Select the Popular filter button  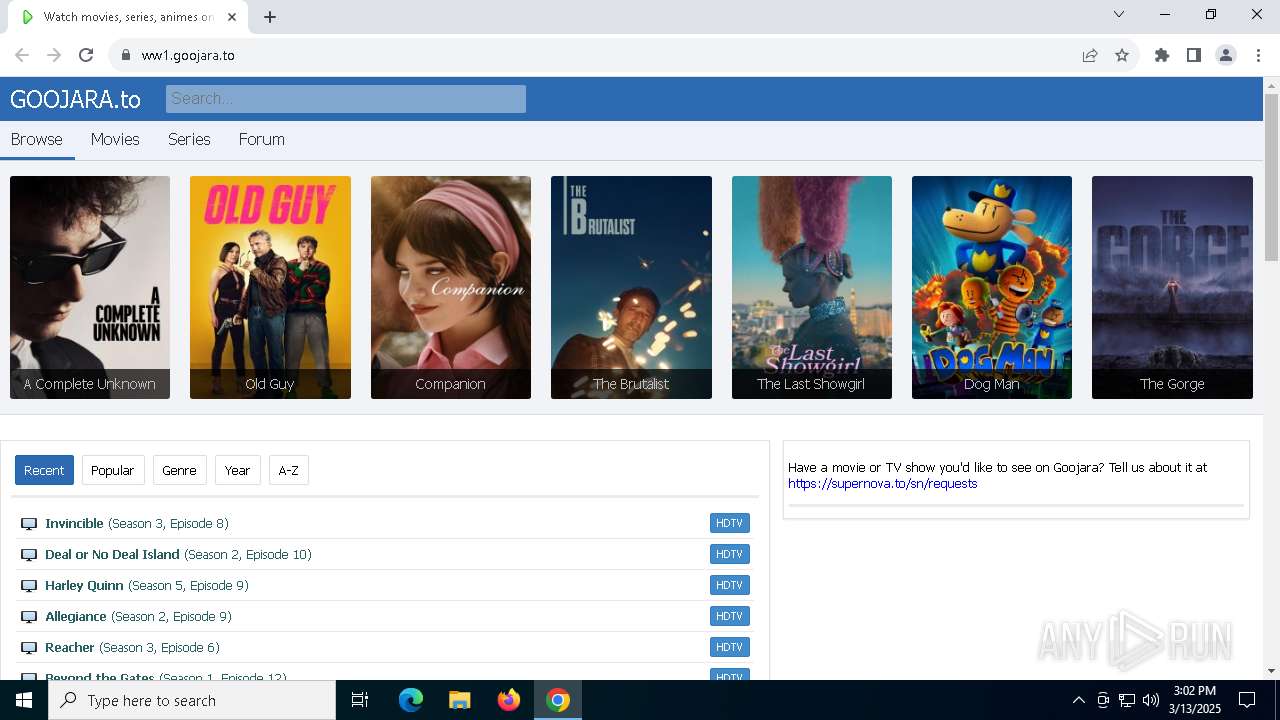(x=113, y=470)
